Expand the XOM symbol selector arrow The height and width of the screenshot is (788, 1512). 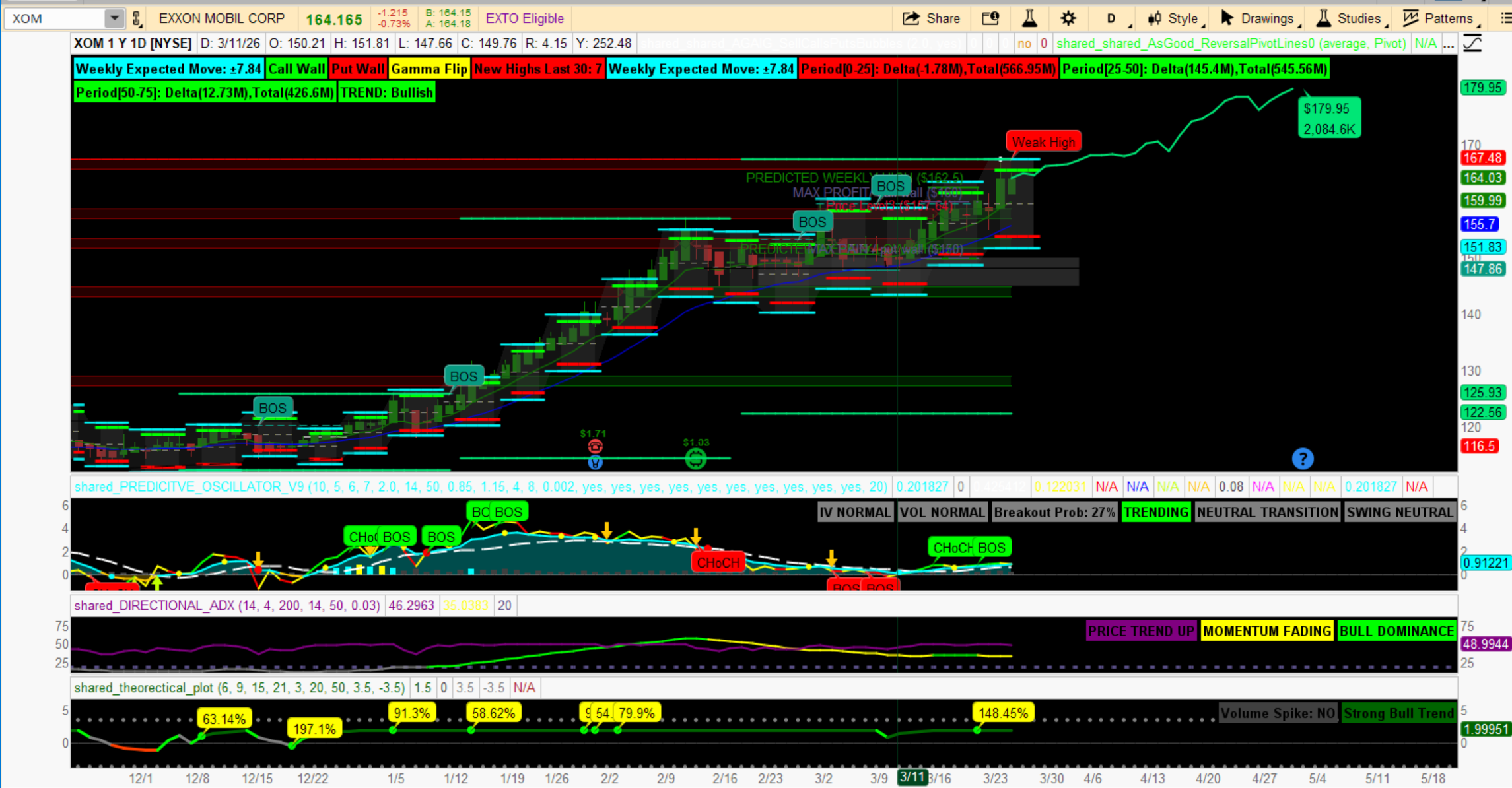point(114,18)
